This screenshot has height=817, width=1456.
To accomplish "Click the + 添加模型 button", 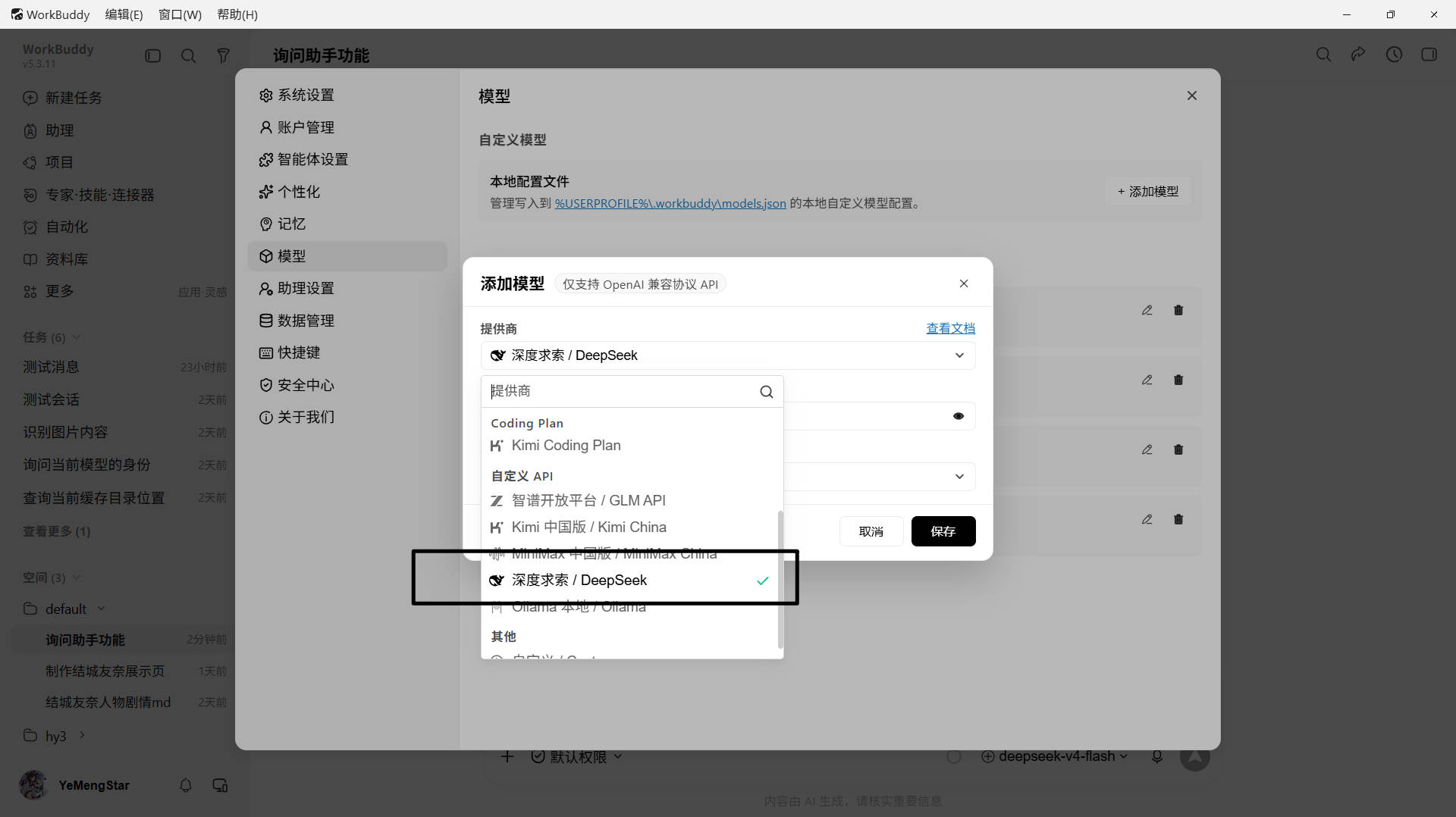I will pos(1148,192).
